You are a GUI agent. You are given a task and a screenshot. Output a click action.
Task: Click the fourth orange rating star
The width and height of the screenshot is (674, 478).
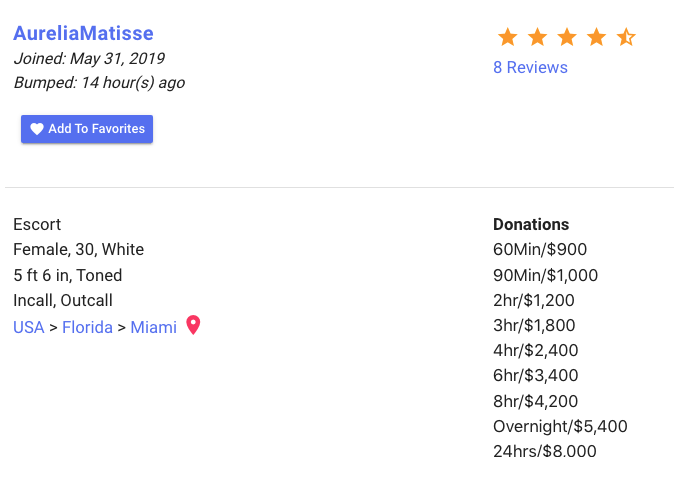pyautogui.click(x=597, y=37)
